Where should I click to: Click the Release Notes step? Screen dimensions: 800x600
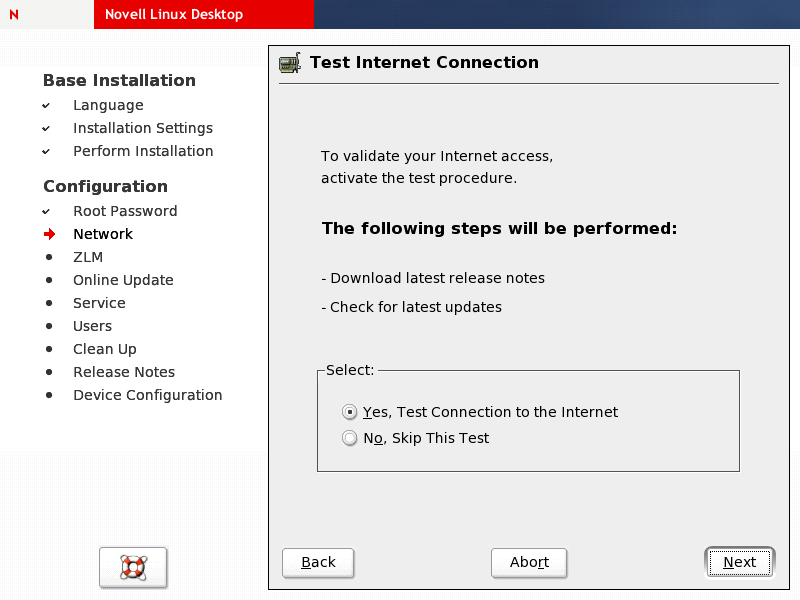124,372
